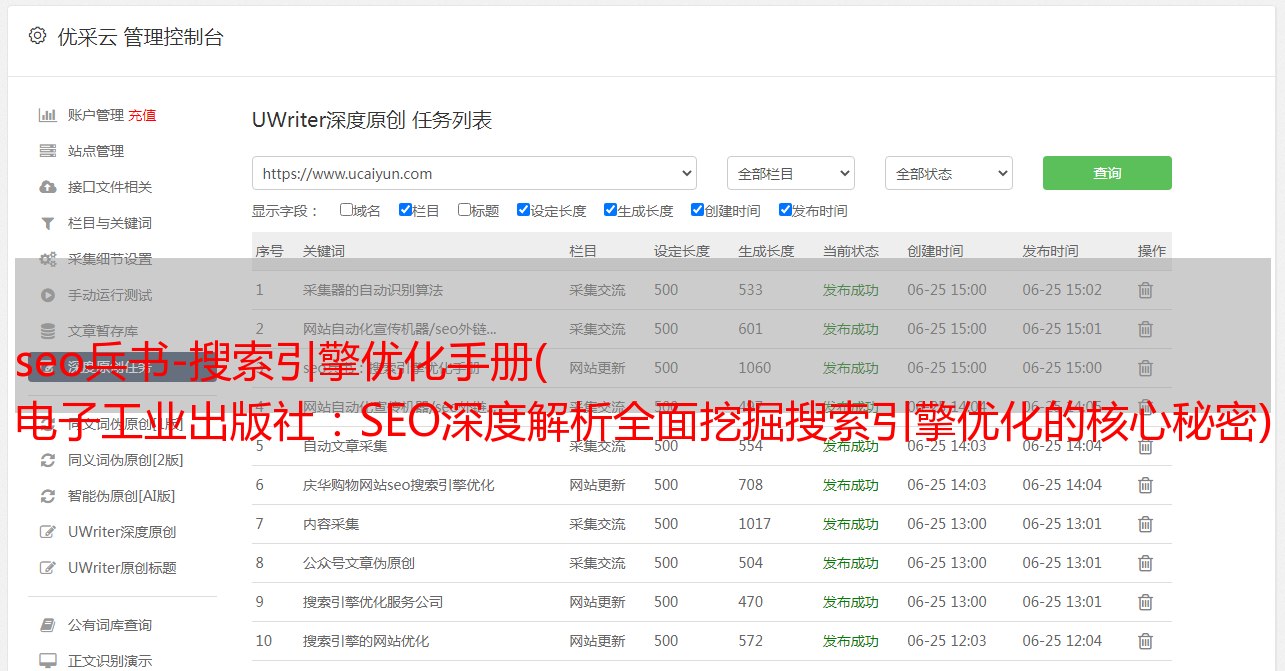The image size is (1285, 671).
Task: Delete 搜索引擎优化服务公司 task using trash icon
Action: click(1146, 602)
